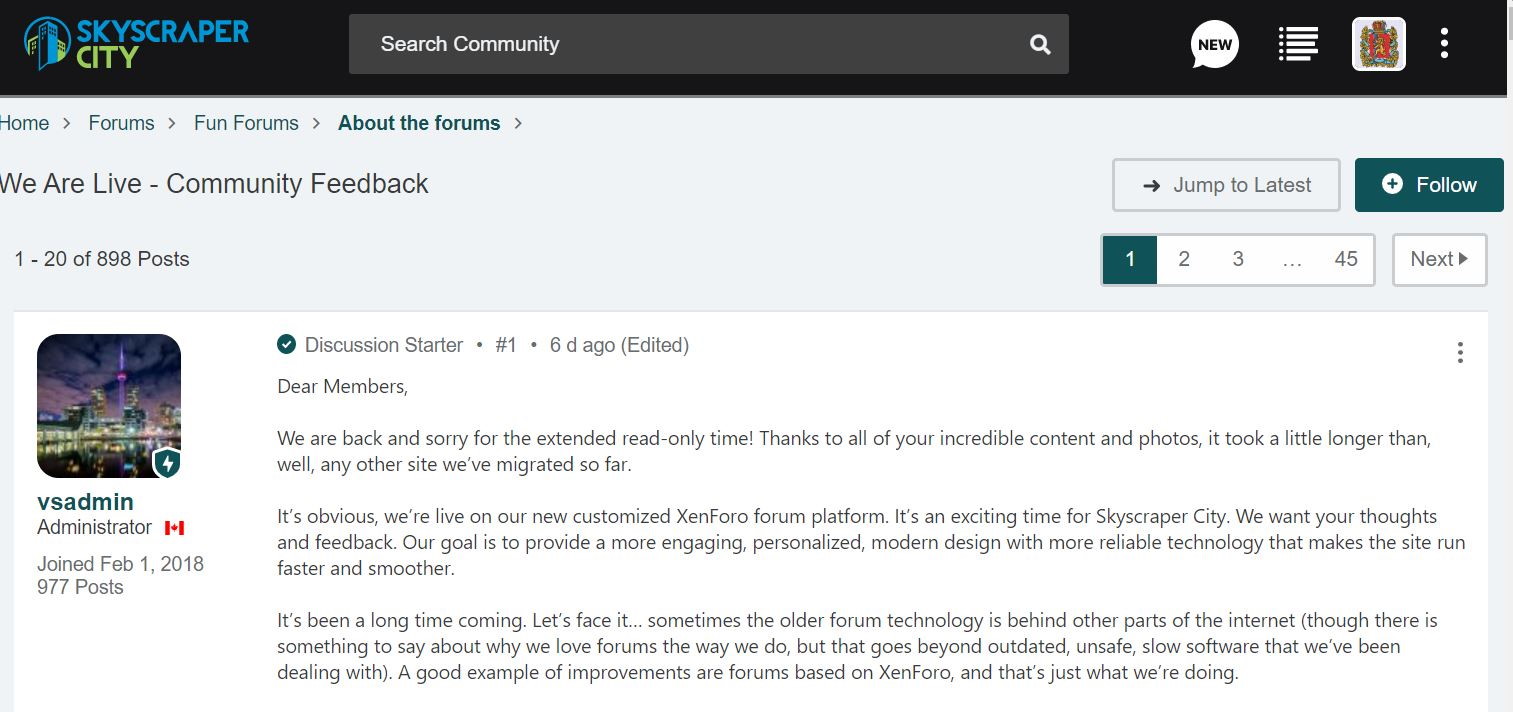
Task: Click into the Search Community field
Action: click(690, 44)
